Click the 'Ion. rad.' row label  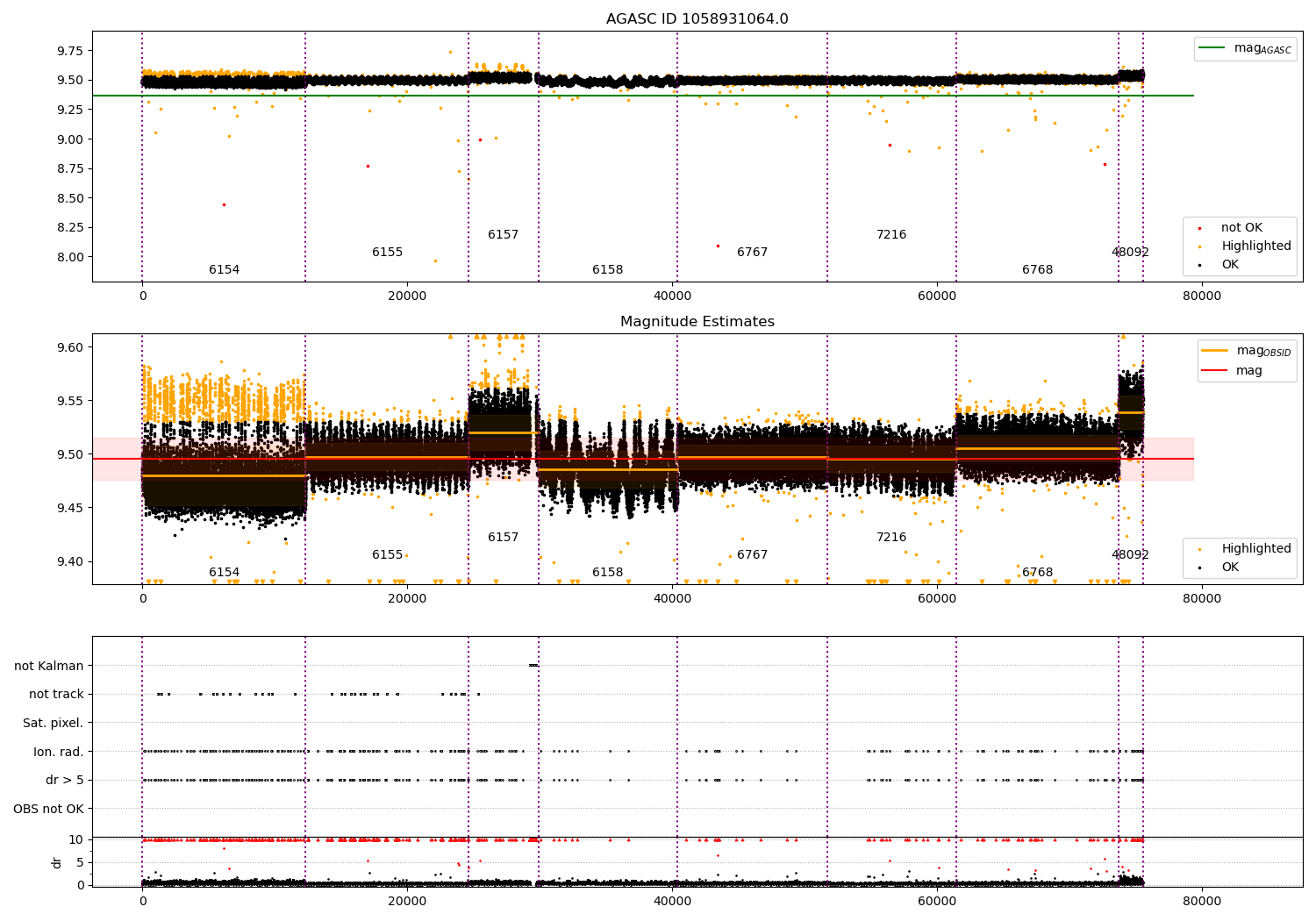click(x=59, y=752)
